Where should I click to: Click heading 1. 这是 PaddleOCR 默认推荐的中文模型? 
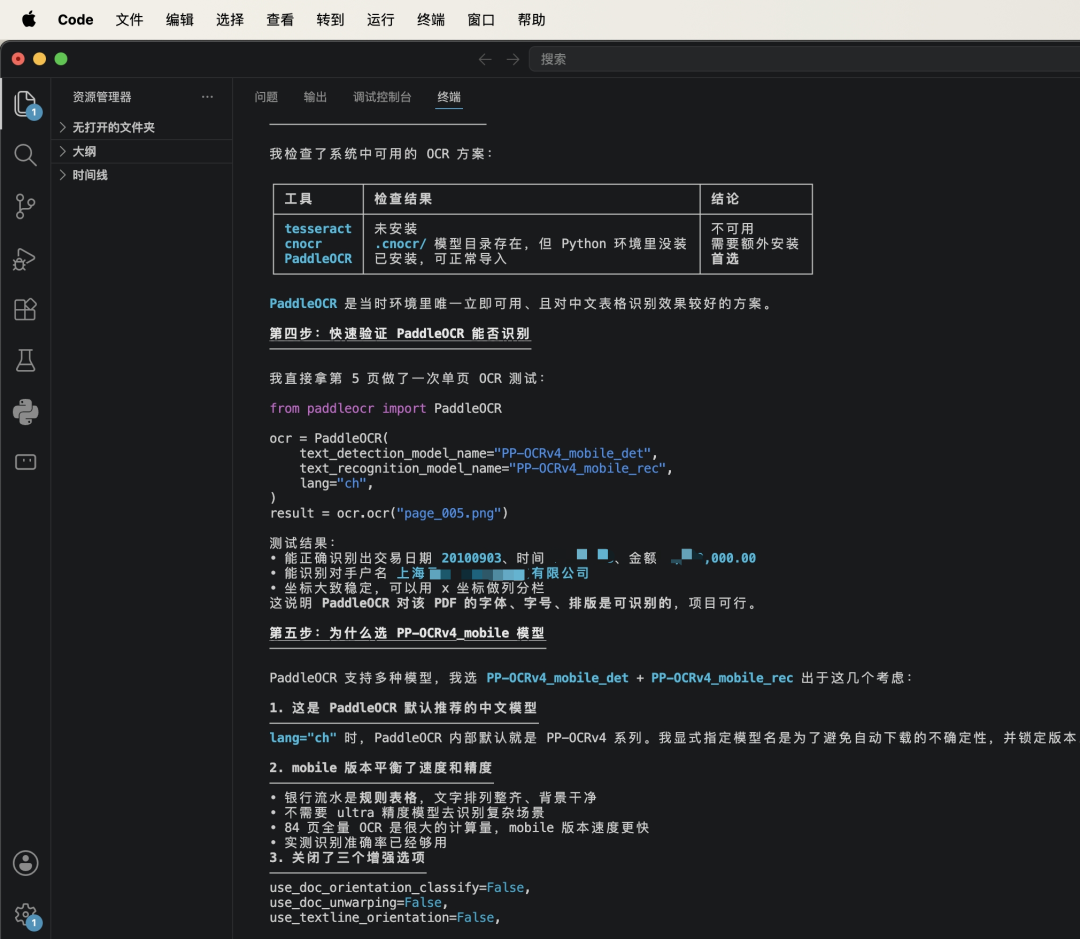click(403, 708)
